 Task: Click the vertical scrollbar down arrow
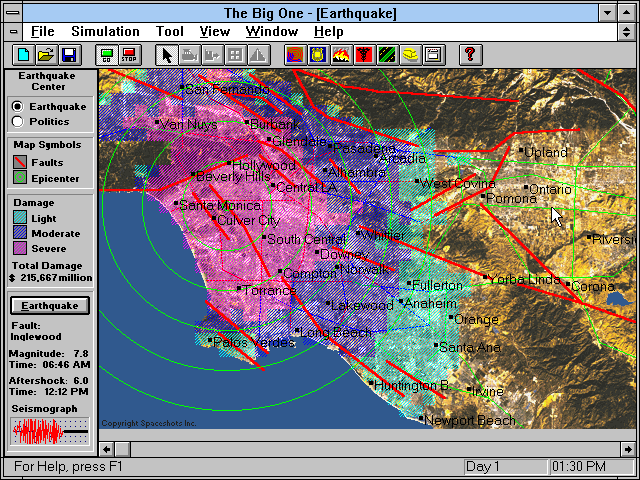631,431
